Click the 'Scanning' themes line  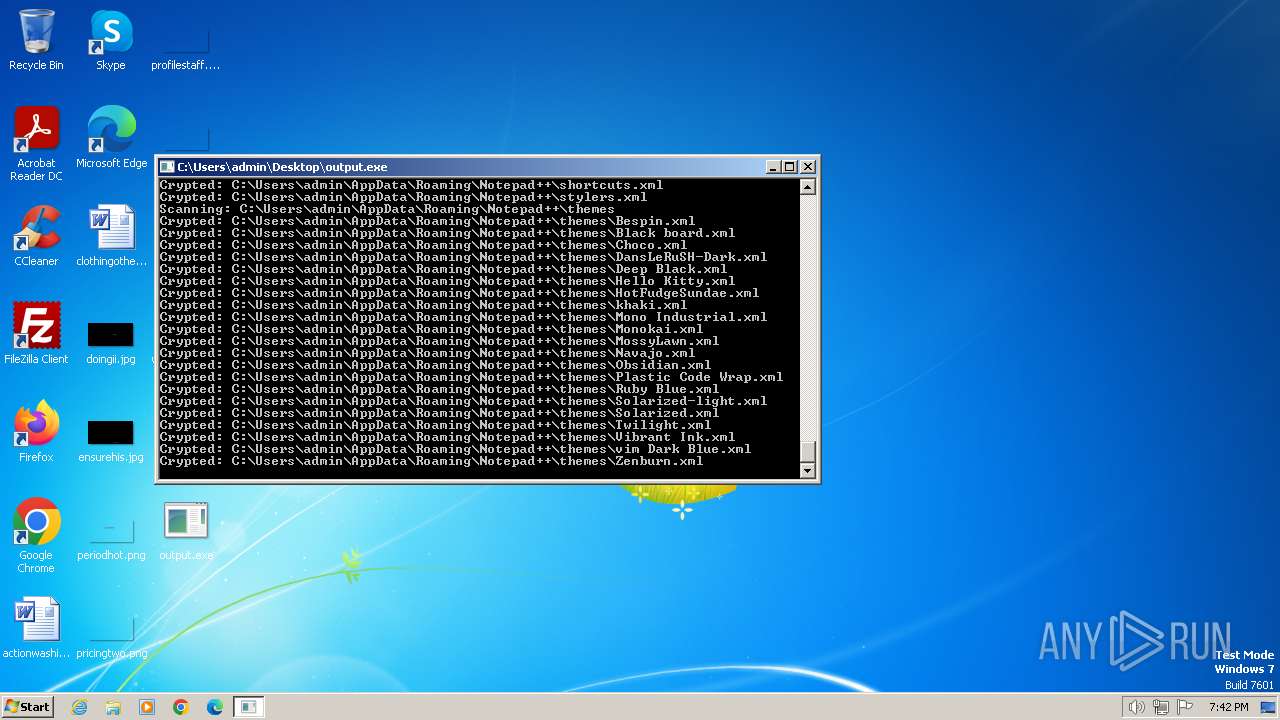(387, 209)
